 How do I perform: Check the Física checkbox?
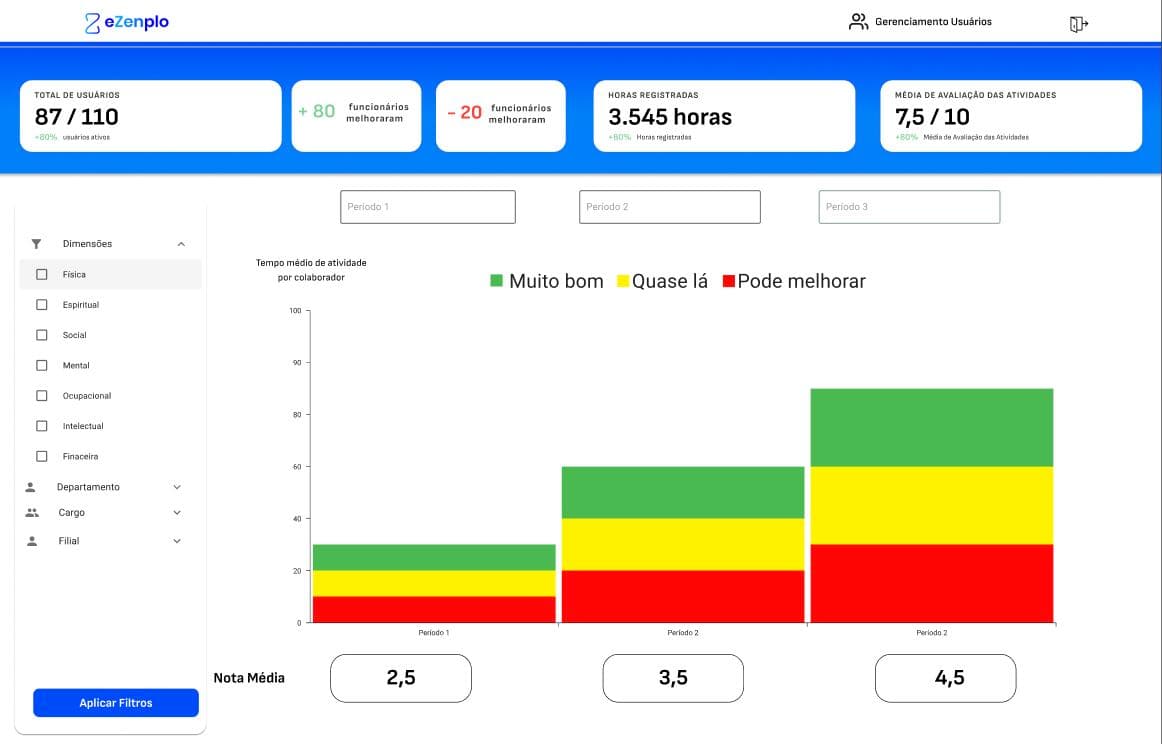click(x=42, y=274)
